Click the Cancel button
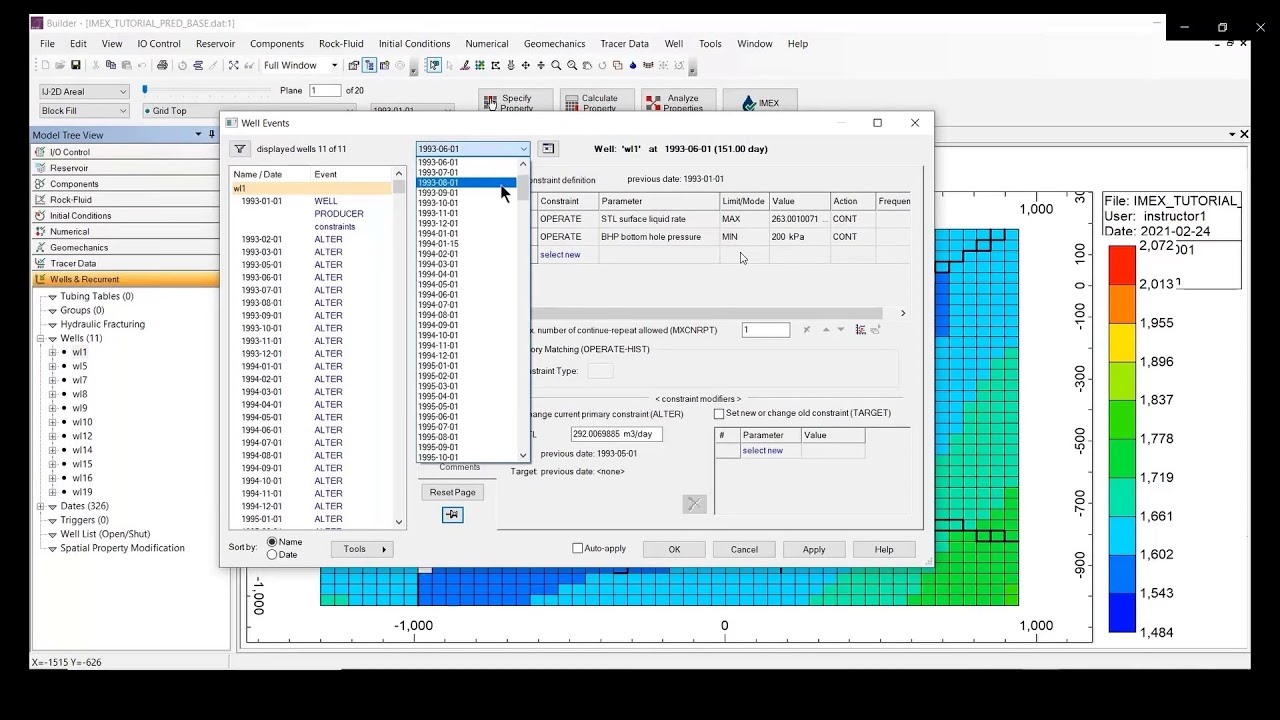Viewport: 1280px width, 720px height. [744, 549]
